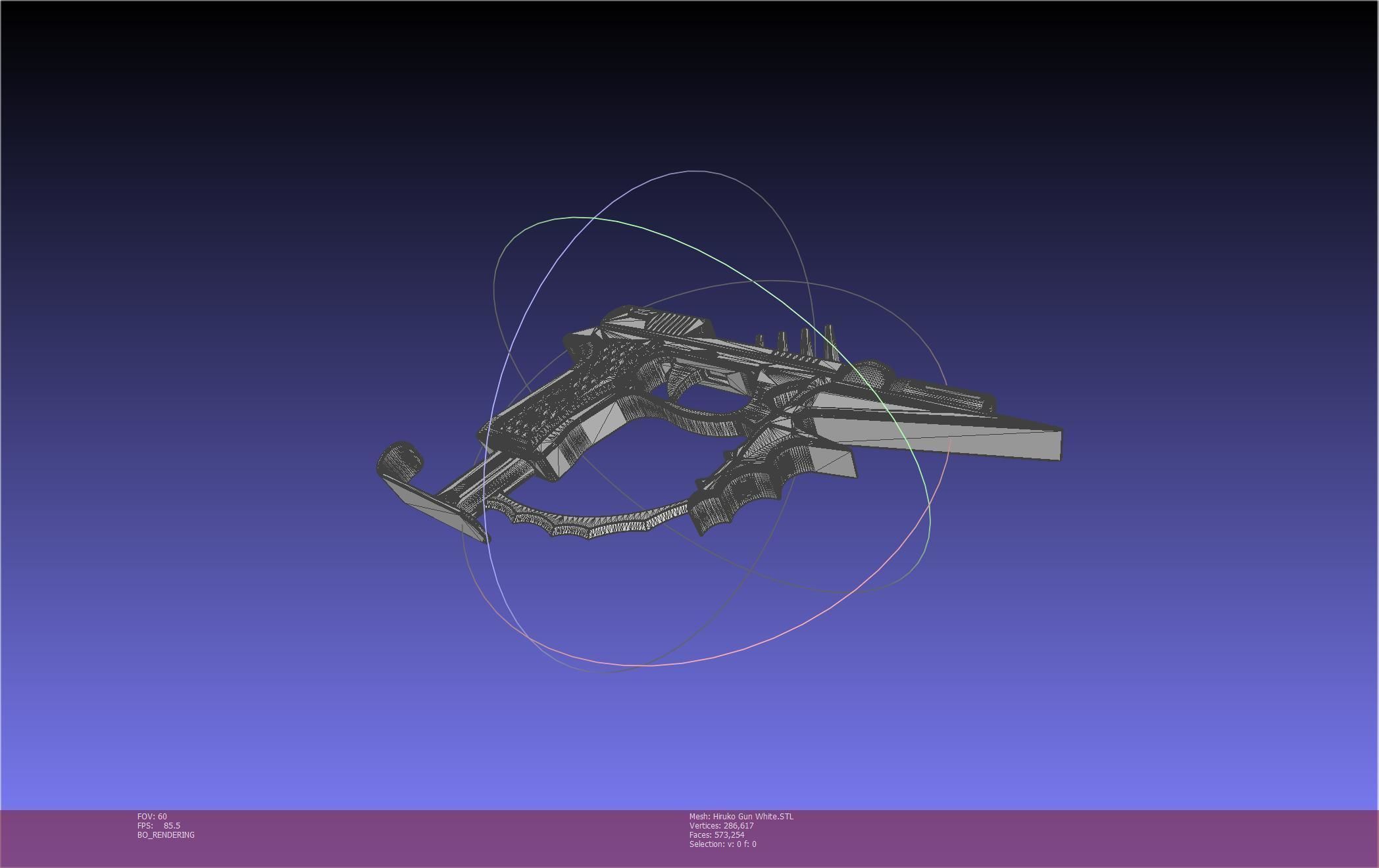Click the FOV: 60 status text
The width and height of the screenshot is (1379, 868).
click(152, 816)
